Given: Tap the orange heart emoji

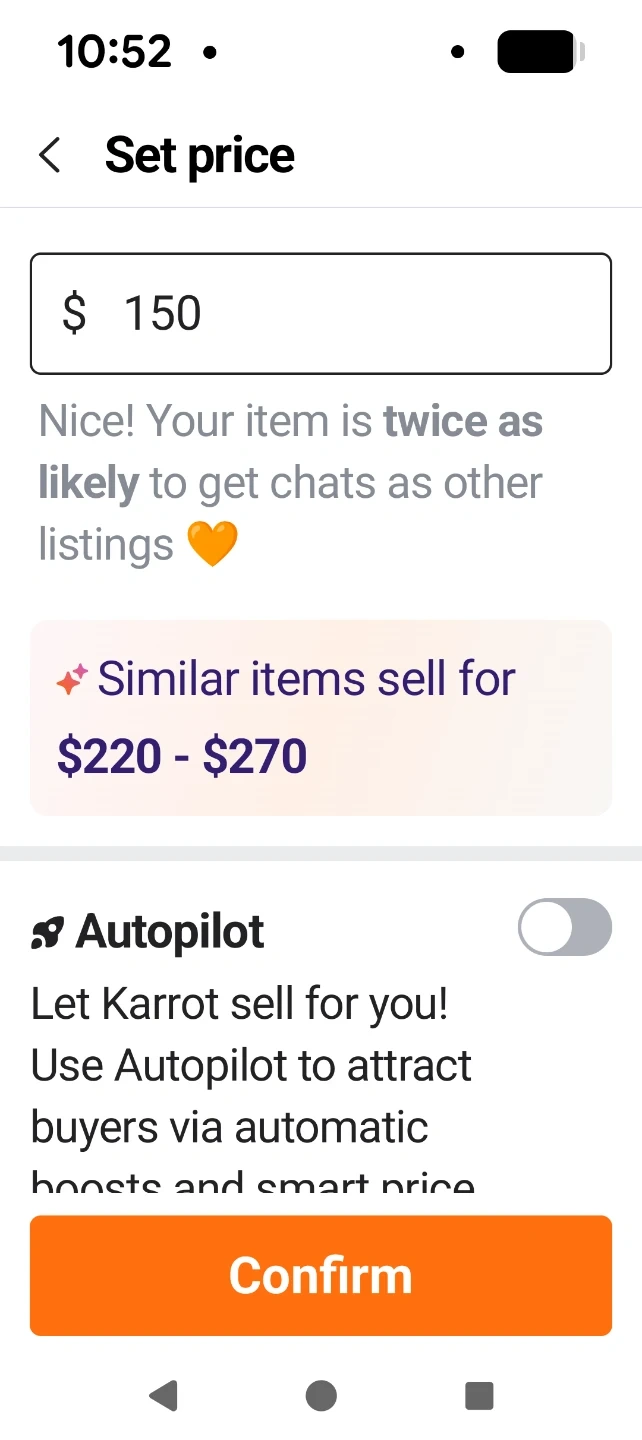Looking at the screenshot, I should coord(212,545).
